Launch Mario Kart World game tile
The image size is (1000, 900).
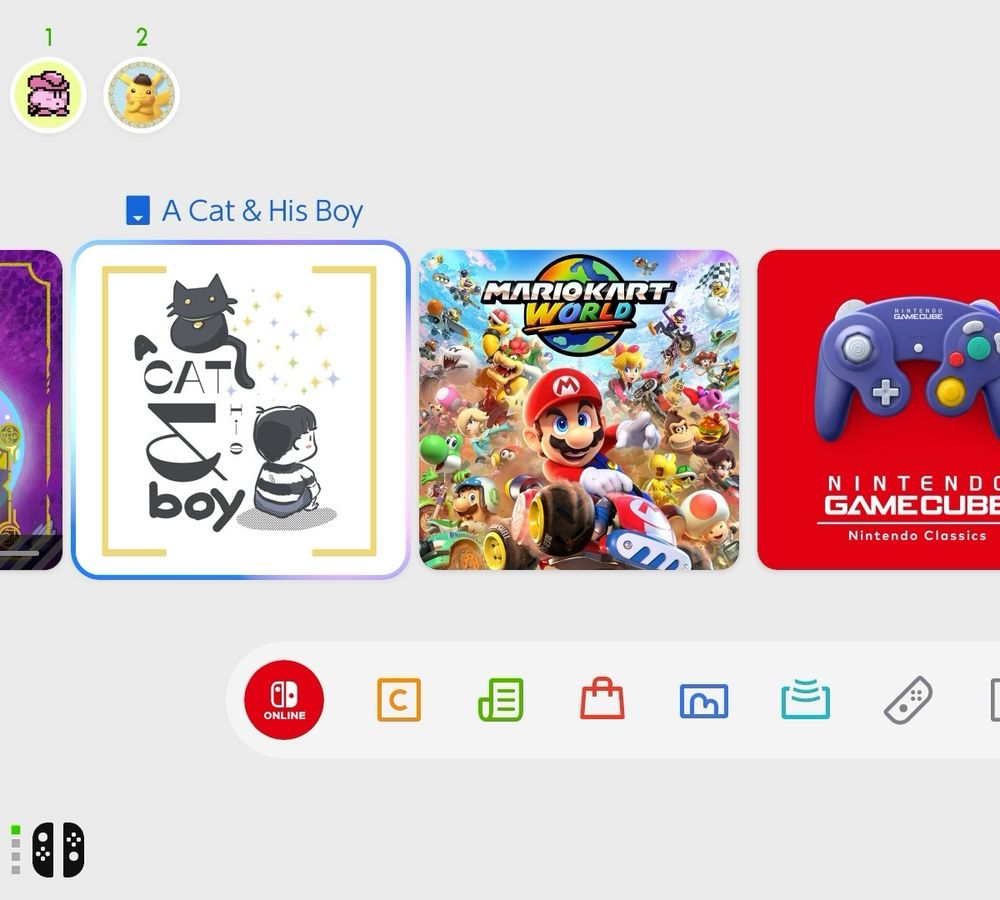pyautogui.click(x=579, y=409)
